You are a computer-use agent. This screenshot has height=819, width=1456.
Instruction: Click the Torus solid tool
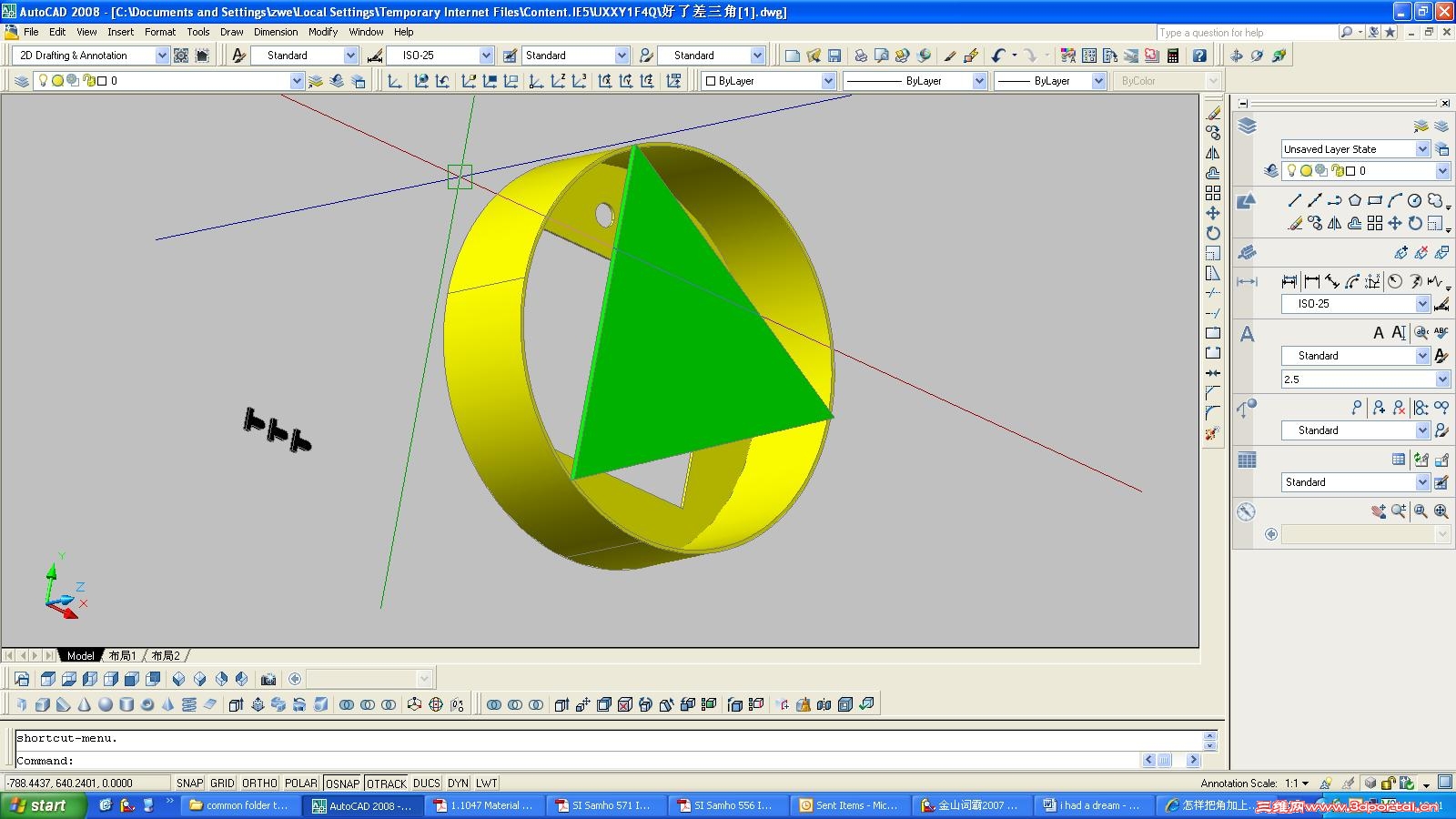pyautogui.click(x=147, y=704)
